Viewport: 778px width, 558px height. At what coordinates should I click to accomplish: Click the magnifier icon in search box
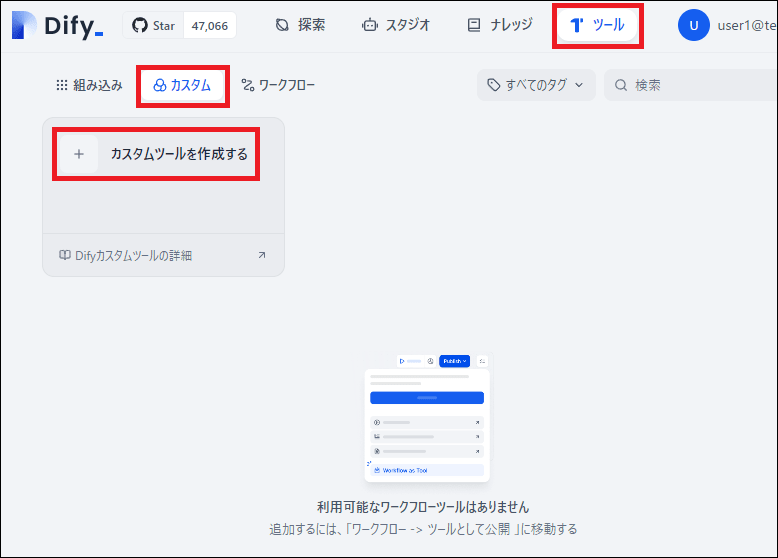coord(622,85)
